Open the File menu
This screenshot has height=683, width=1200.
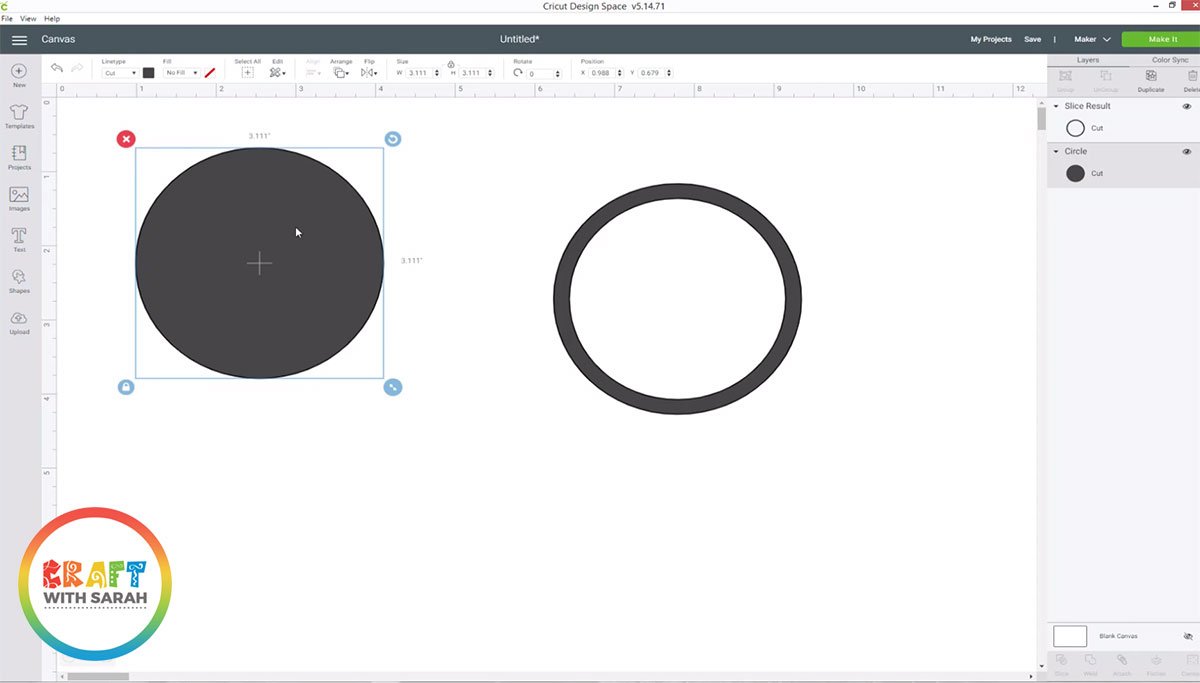[x=7, y=19]
